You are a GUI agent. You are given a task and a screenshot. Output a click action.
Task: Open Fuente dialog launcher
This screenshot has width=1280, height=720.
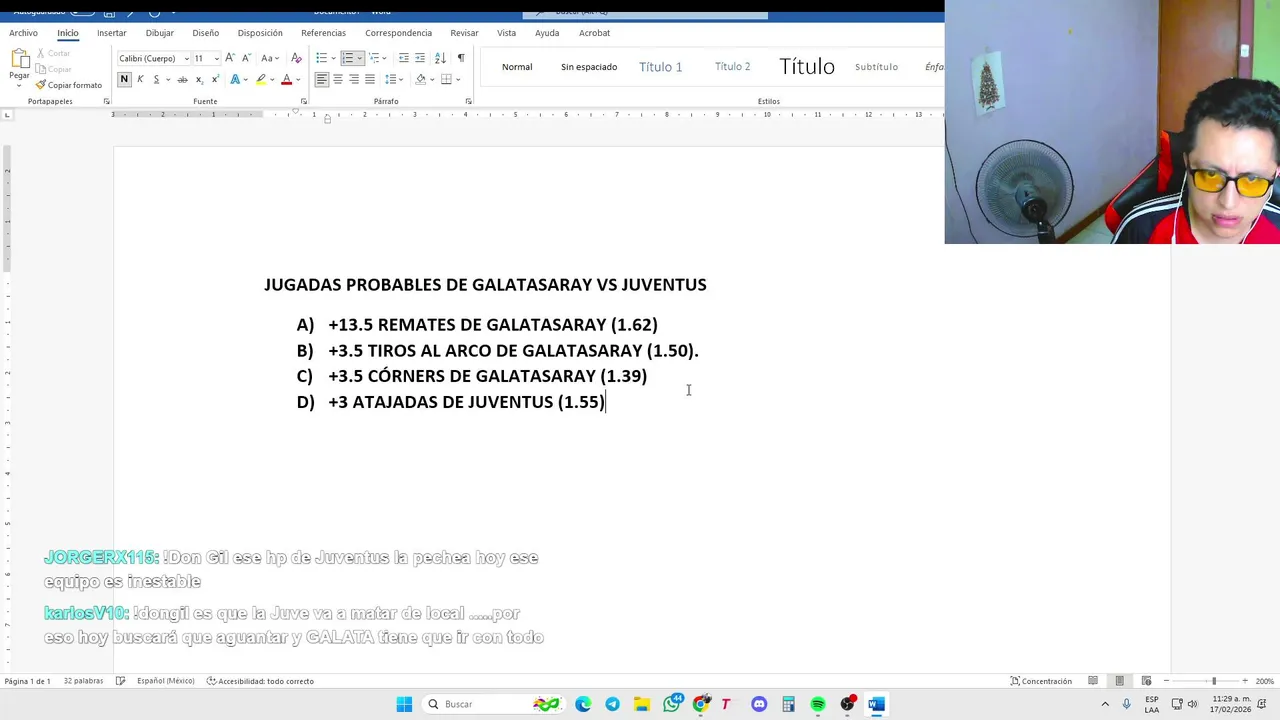click(304, 101)
